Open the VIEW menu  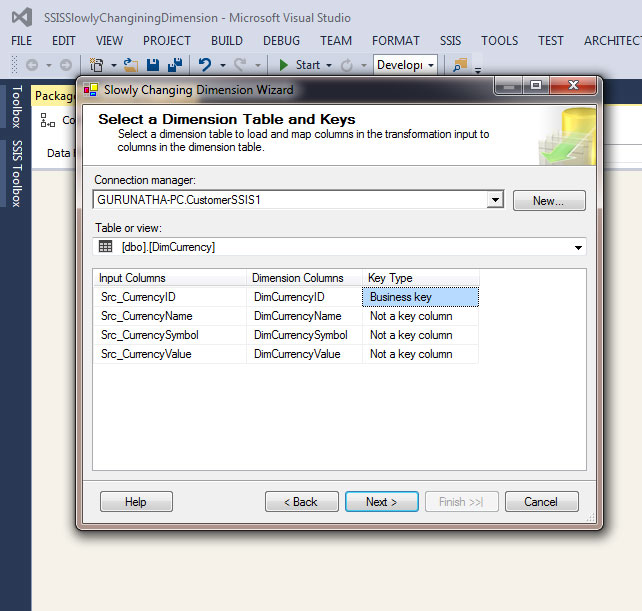(109, 41)
